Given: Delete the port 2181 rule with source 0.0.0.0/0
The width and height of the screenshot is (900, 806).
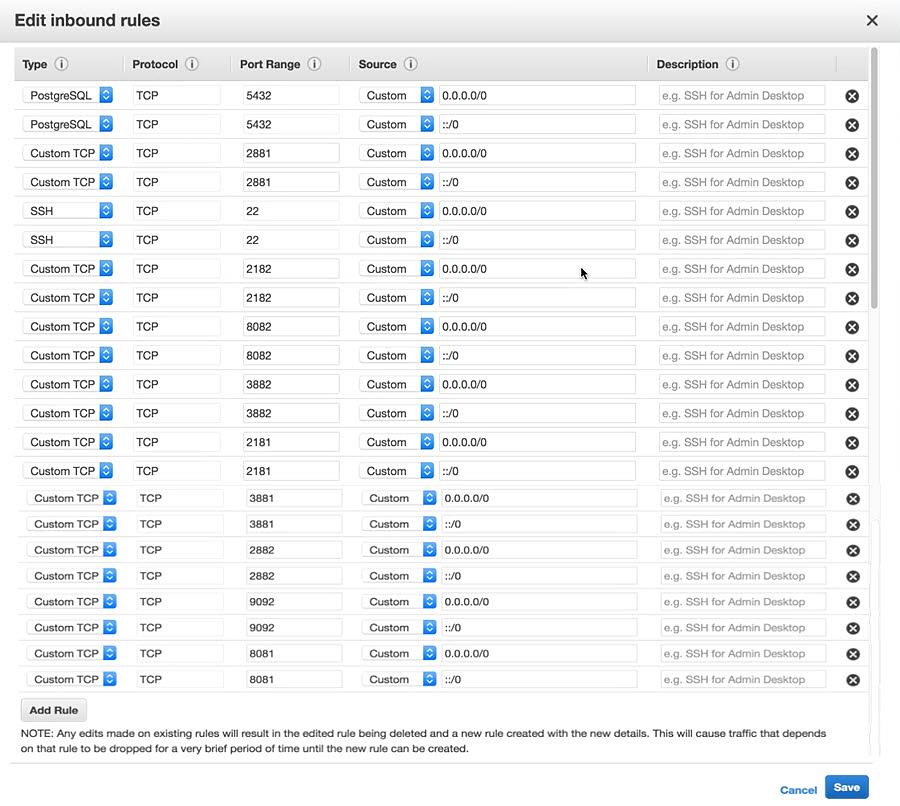Looking at the screenshot, I should tap(852, 443).
